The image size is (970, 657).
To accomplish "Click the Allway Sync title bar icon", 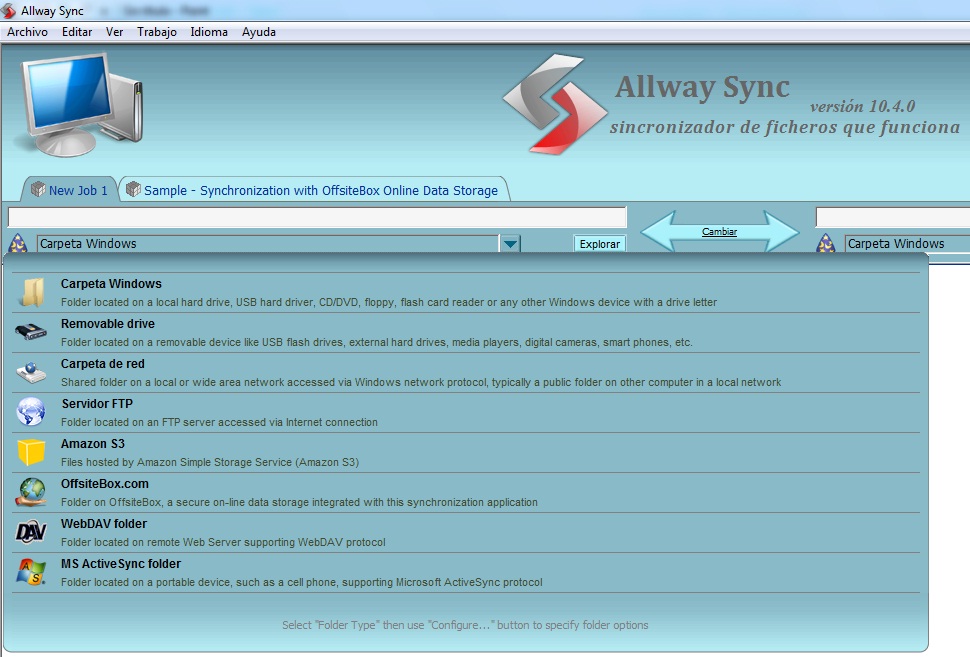I will (x=9, y=11).
